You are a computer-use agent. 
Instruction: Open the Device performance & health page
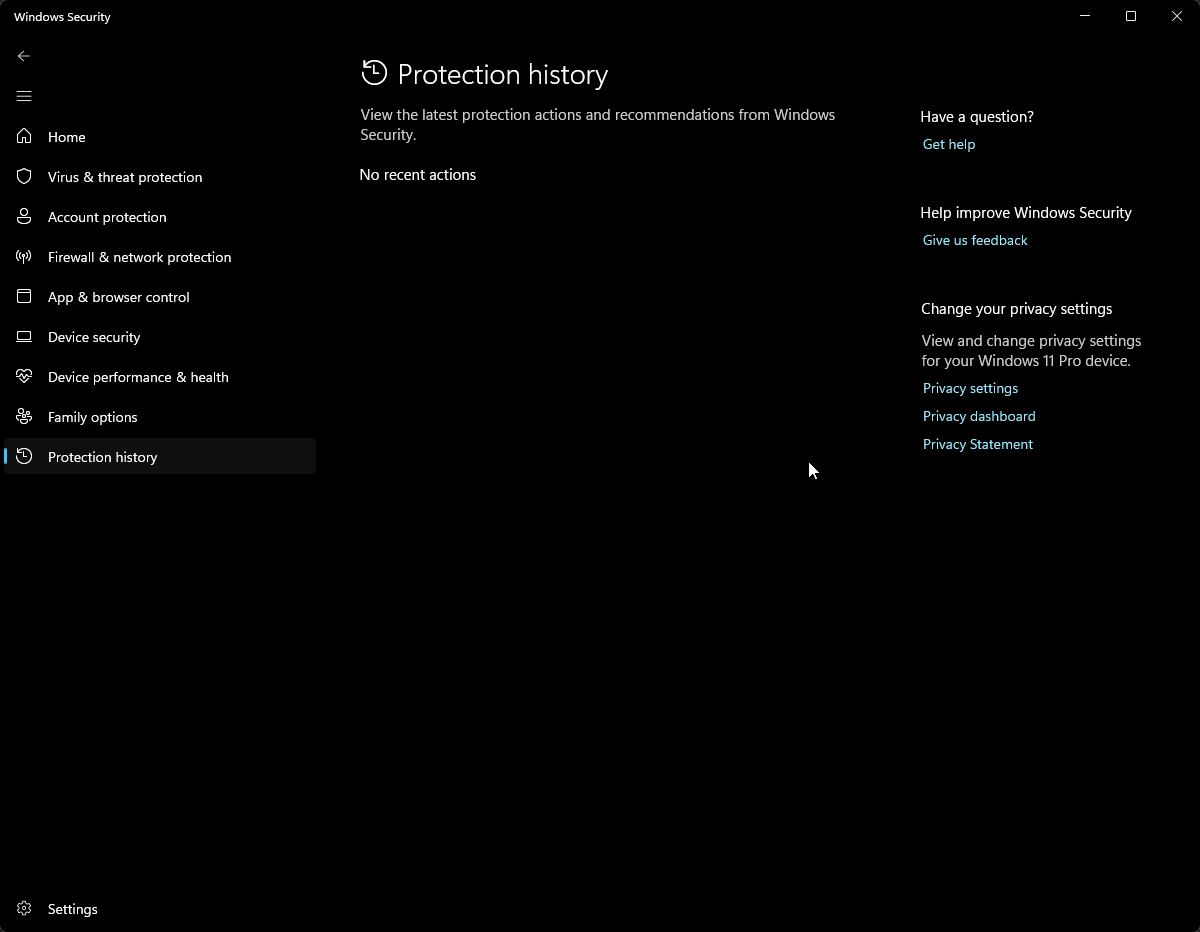[138, 377]
